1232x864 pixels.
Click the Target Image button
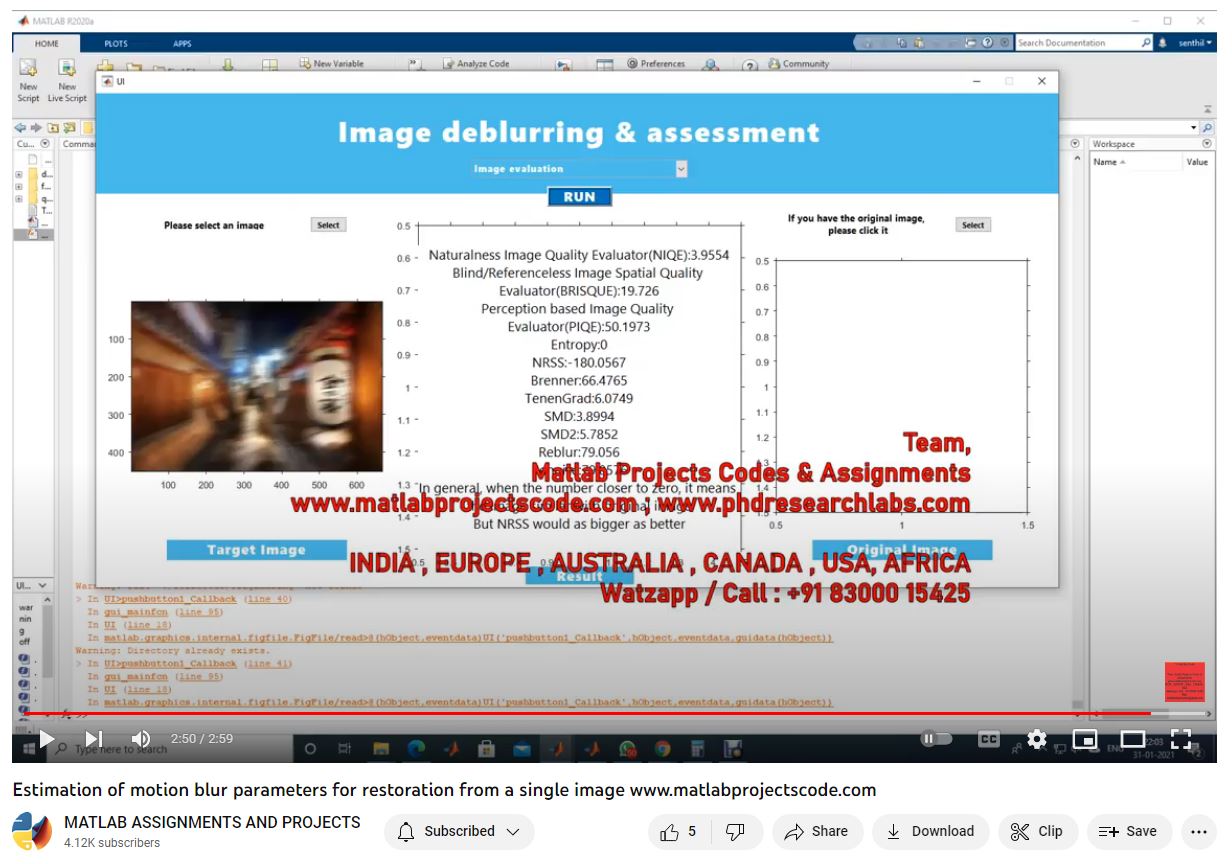256,549
